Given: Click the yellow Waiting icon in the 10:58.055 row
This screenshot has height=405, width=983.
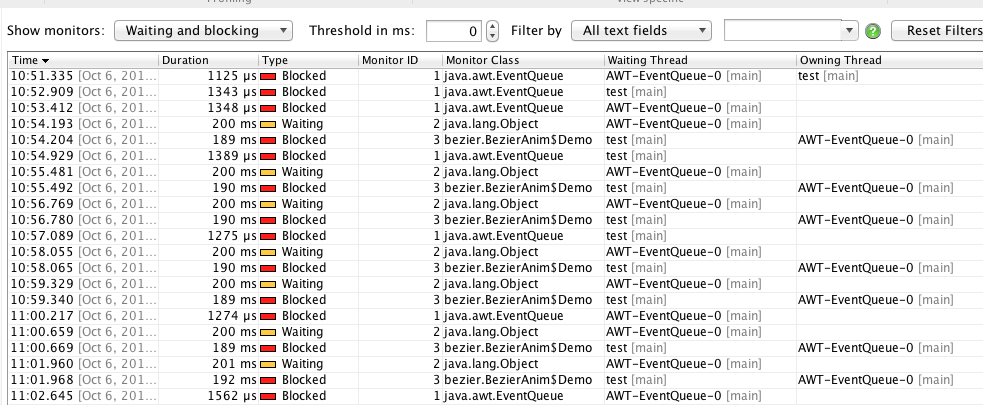Looking at the screenshot, I should (268, 252).
